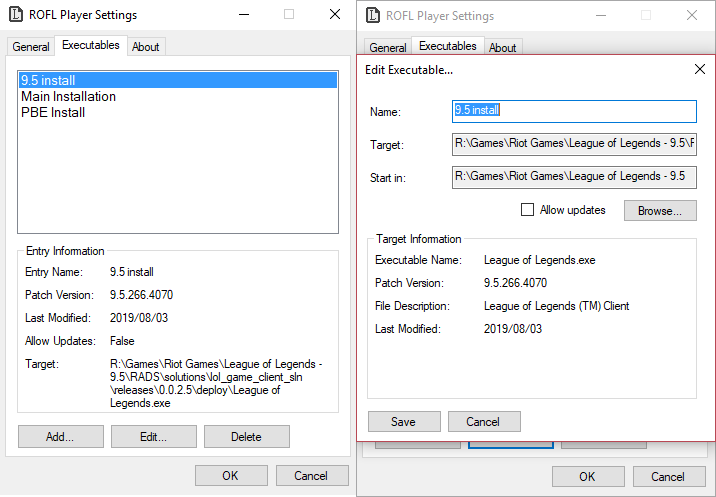Click the Add... button
The width and height of the screenshot is (716, 497).
[61, 437]
